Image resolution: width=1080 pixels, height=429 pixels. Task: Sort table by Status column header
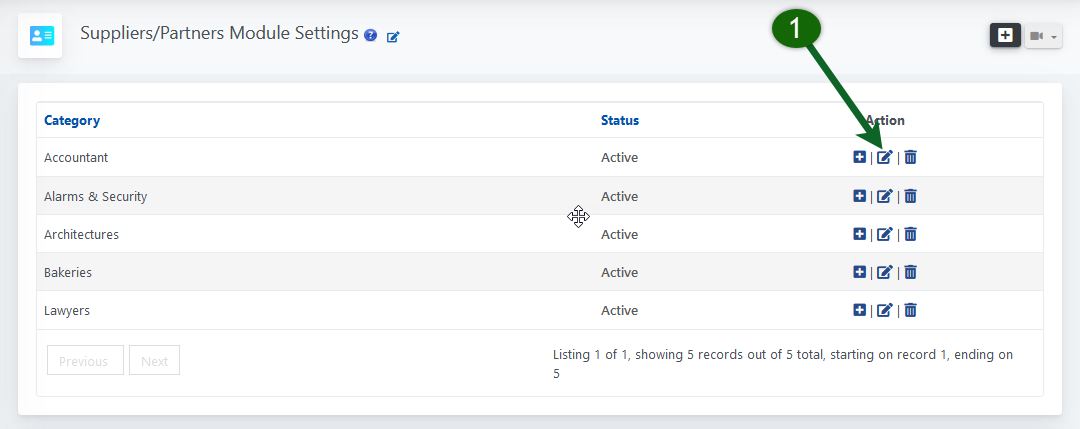click(619, 120)
